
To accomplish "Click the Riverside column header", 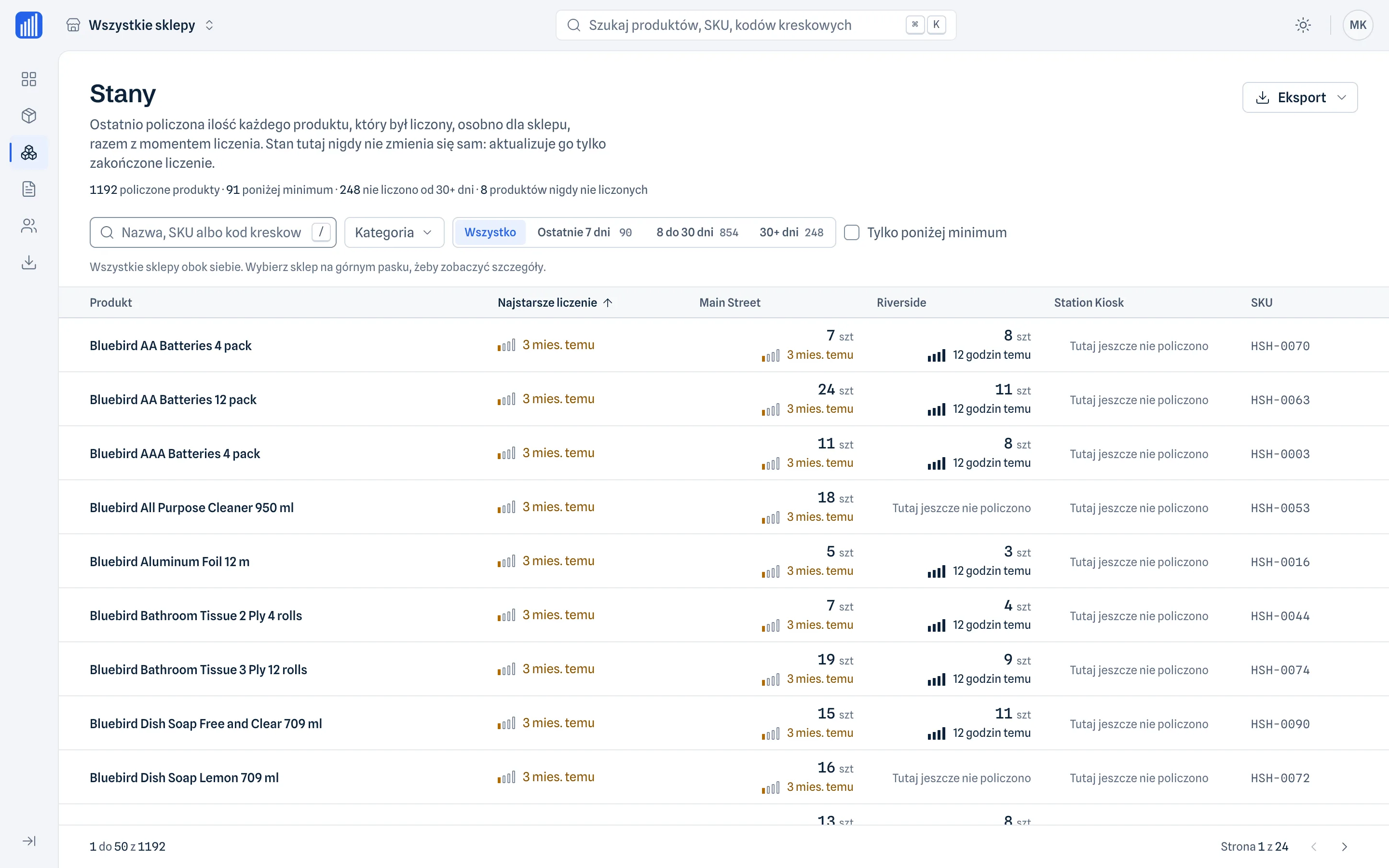I will (901, 302).
